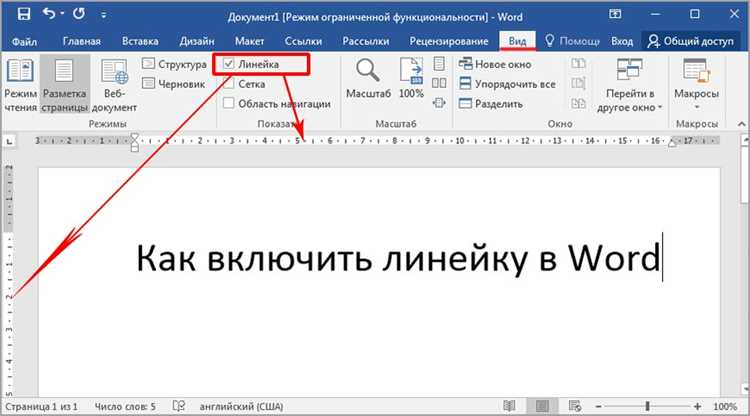Switch to the Ссылки tab
The height and width of the screenshot is (416, 750).
tap(303, 41)
